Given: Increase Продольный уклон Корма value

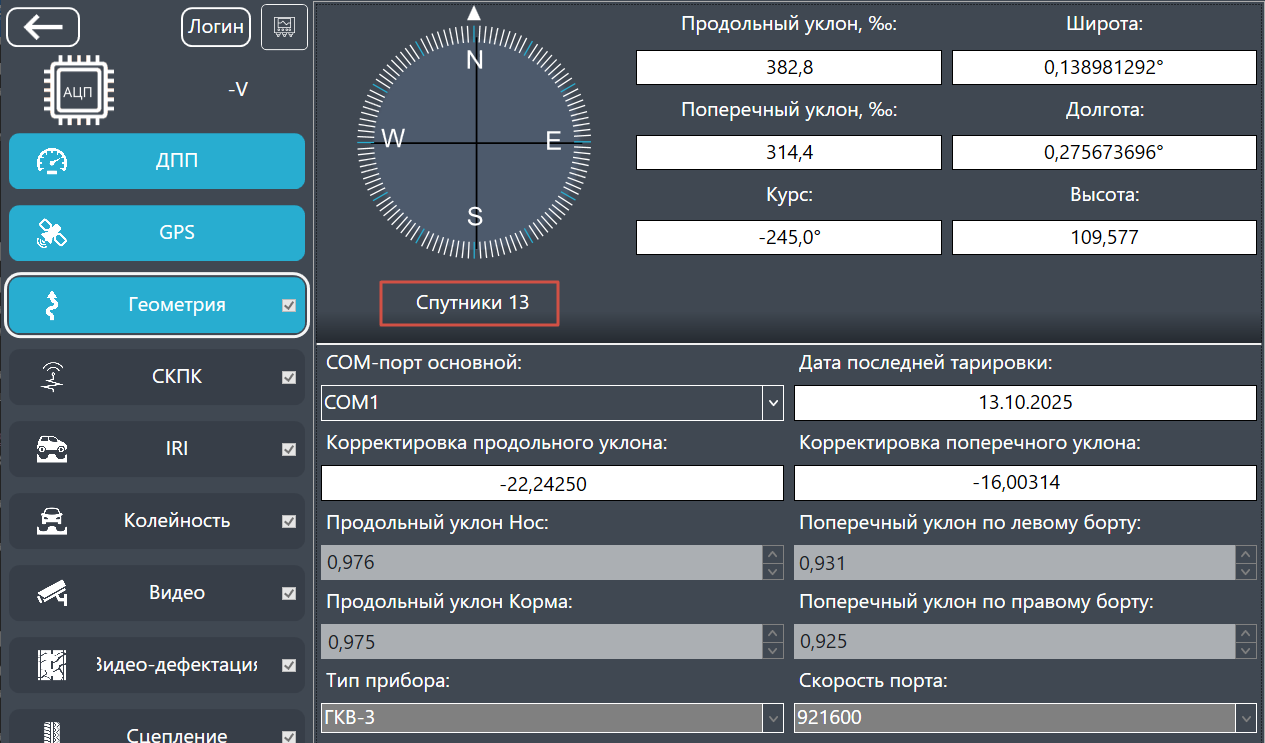Looking at the screenshot, I should click(x=772, y=633).
